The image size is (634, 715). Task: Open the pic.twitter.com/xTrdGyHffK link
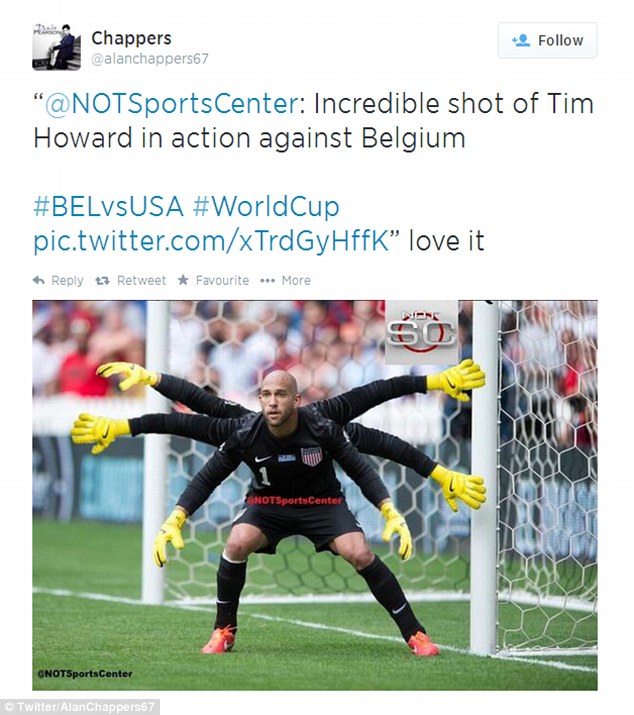coord(212,241)
